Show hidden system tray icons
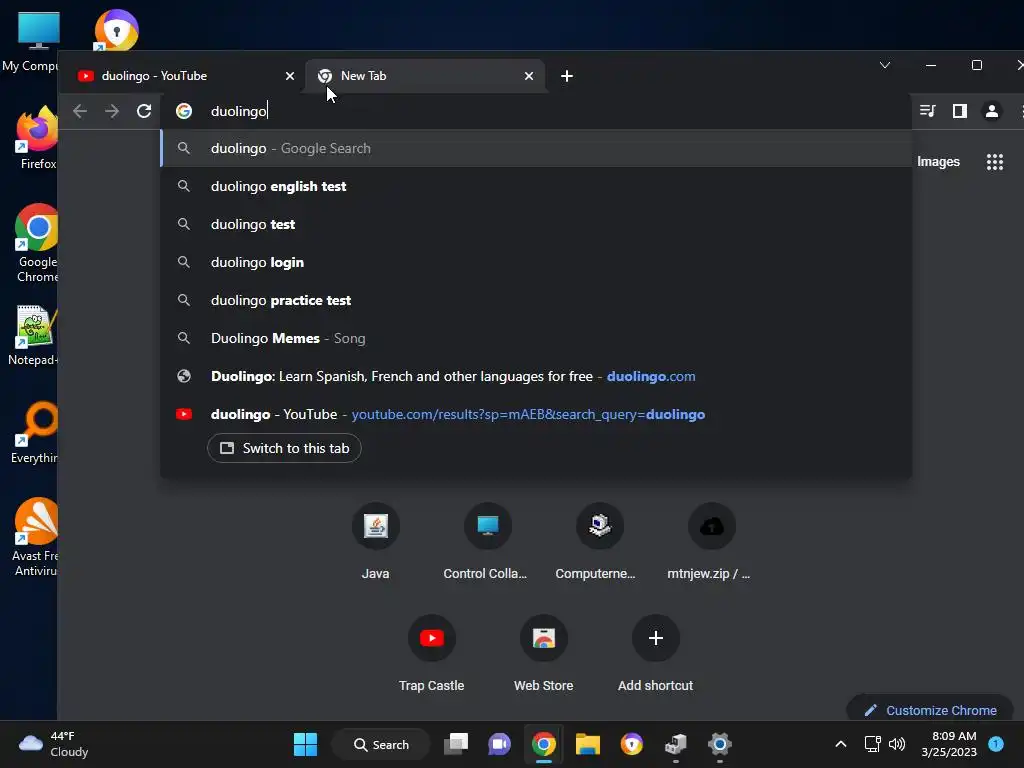 pos(840,744)
